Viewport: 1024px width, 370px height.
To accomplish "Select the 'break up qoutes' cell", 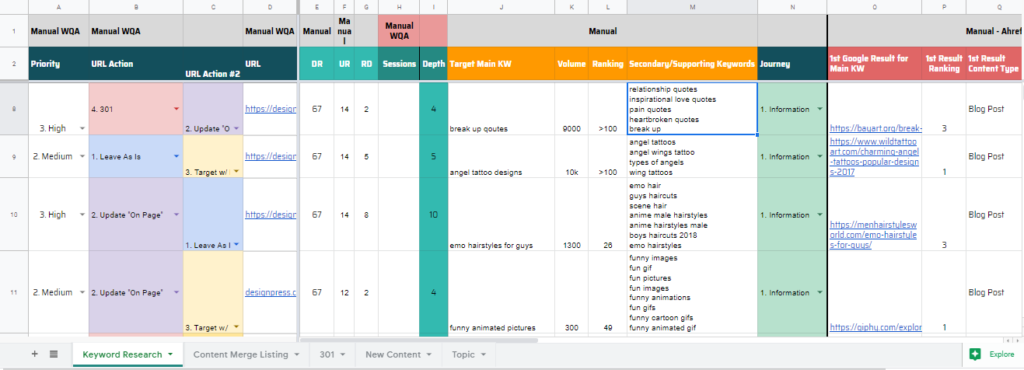I will pos(502,108).
